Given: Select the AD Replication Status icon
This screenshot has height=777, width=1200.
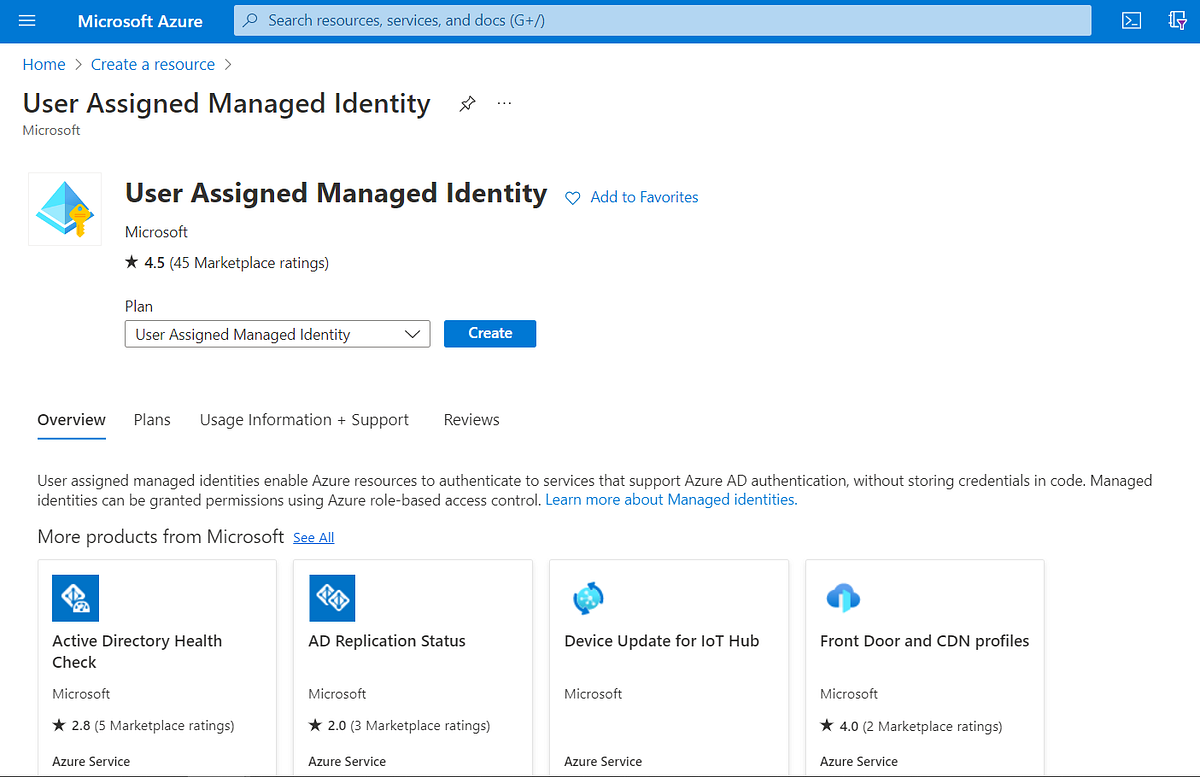Looking at the screenshot, I should click(331, 598).
